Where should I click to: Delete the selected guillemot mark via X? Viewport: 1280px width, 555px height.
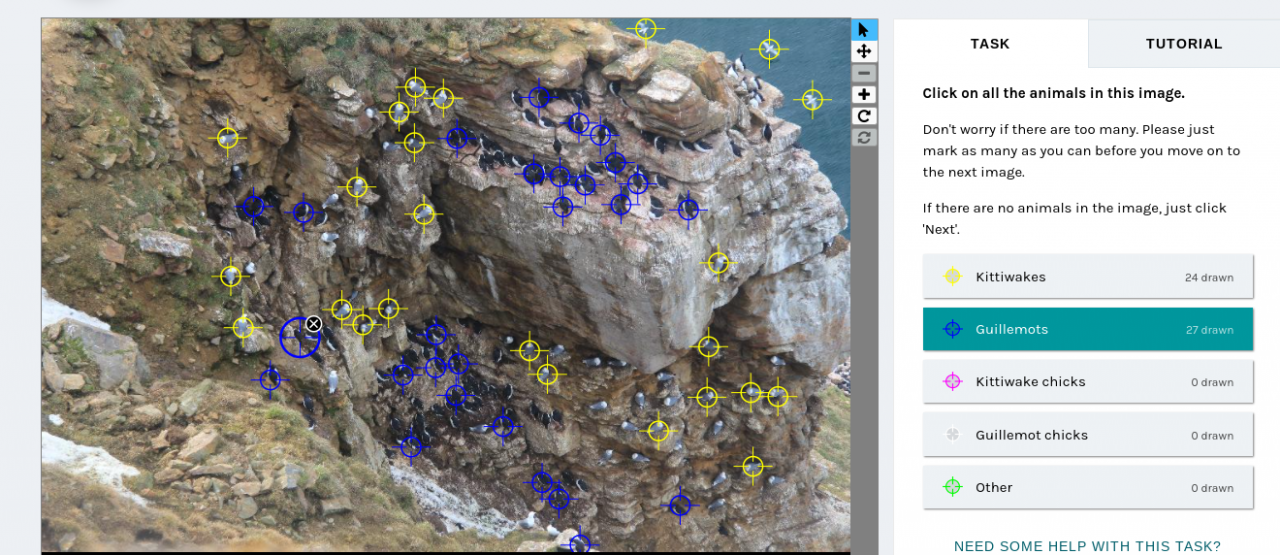[x=313, y=324]
